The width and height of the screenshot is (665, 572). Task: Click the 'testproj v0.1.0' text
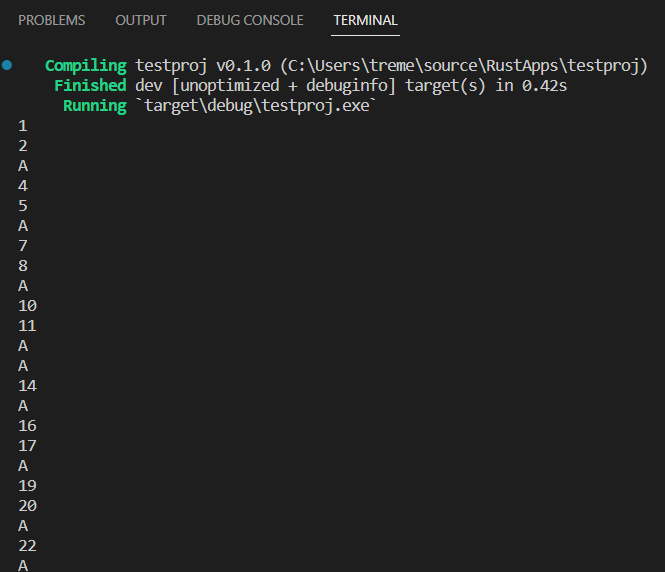(x=203, y=66)
